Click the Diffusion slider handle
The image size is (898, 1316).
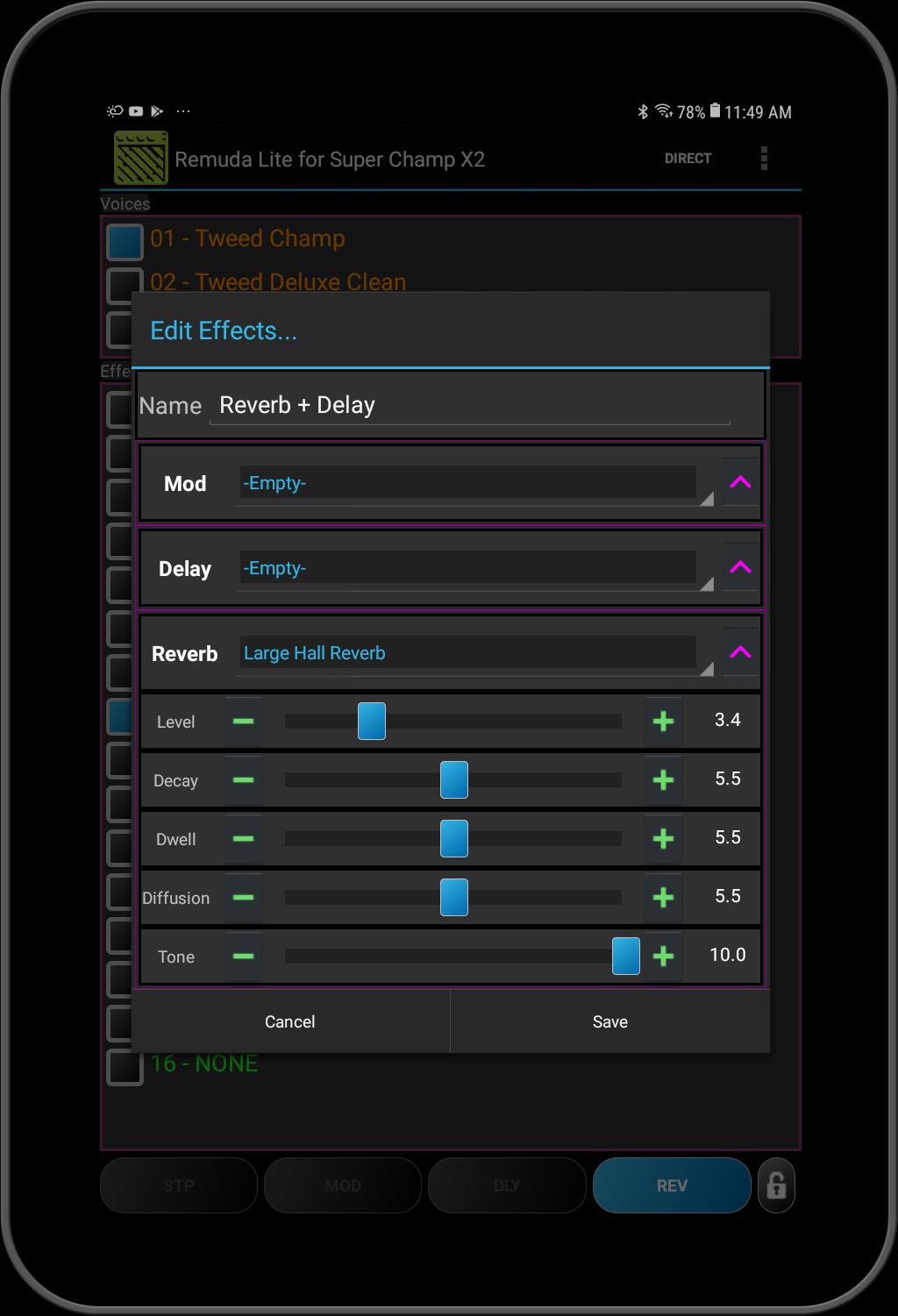(x=454, y=898)
